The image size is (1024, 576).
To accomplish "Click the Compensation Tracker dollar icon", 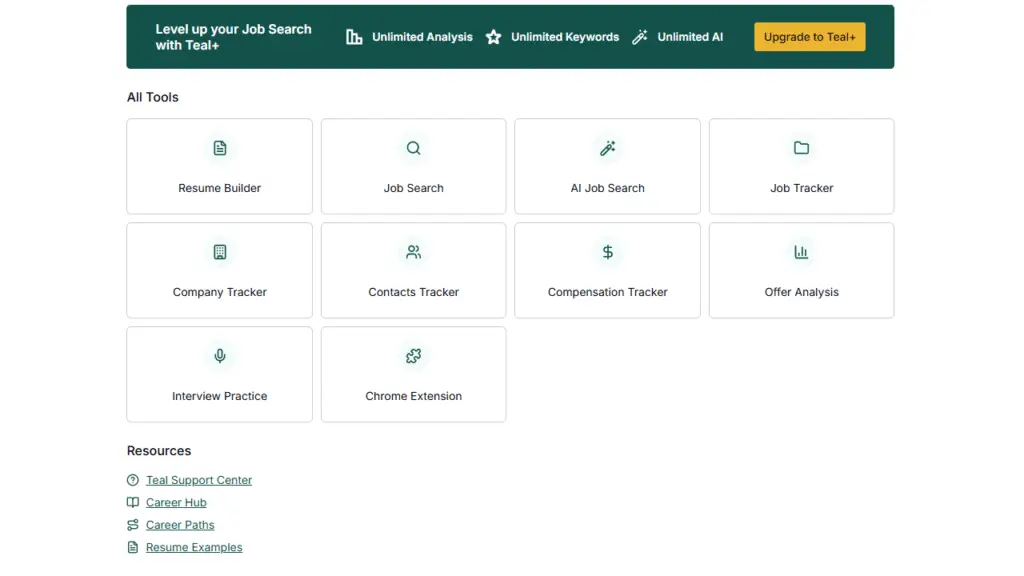I will [x=607, y=252].
